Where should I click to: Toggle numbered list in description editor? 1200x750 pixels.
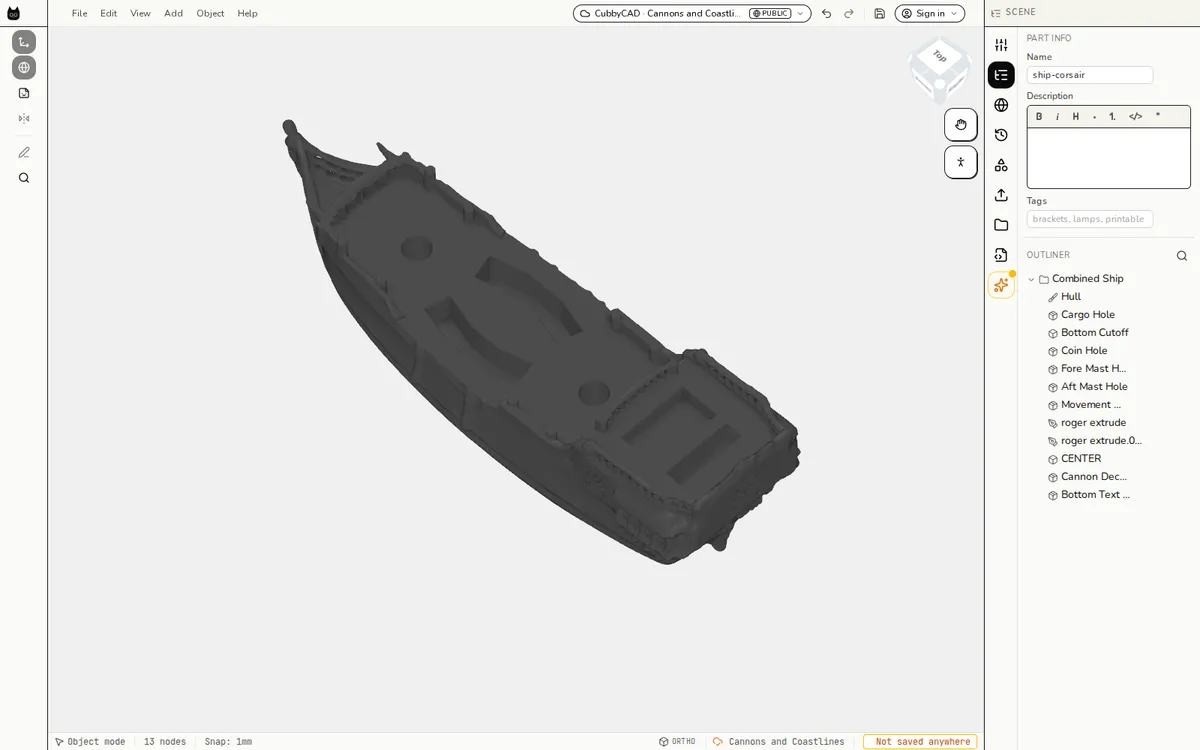[1113, 116]
